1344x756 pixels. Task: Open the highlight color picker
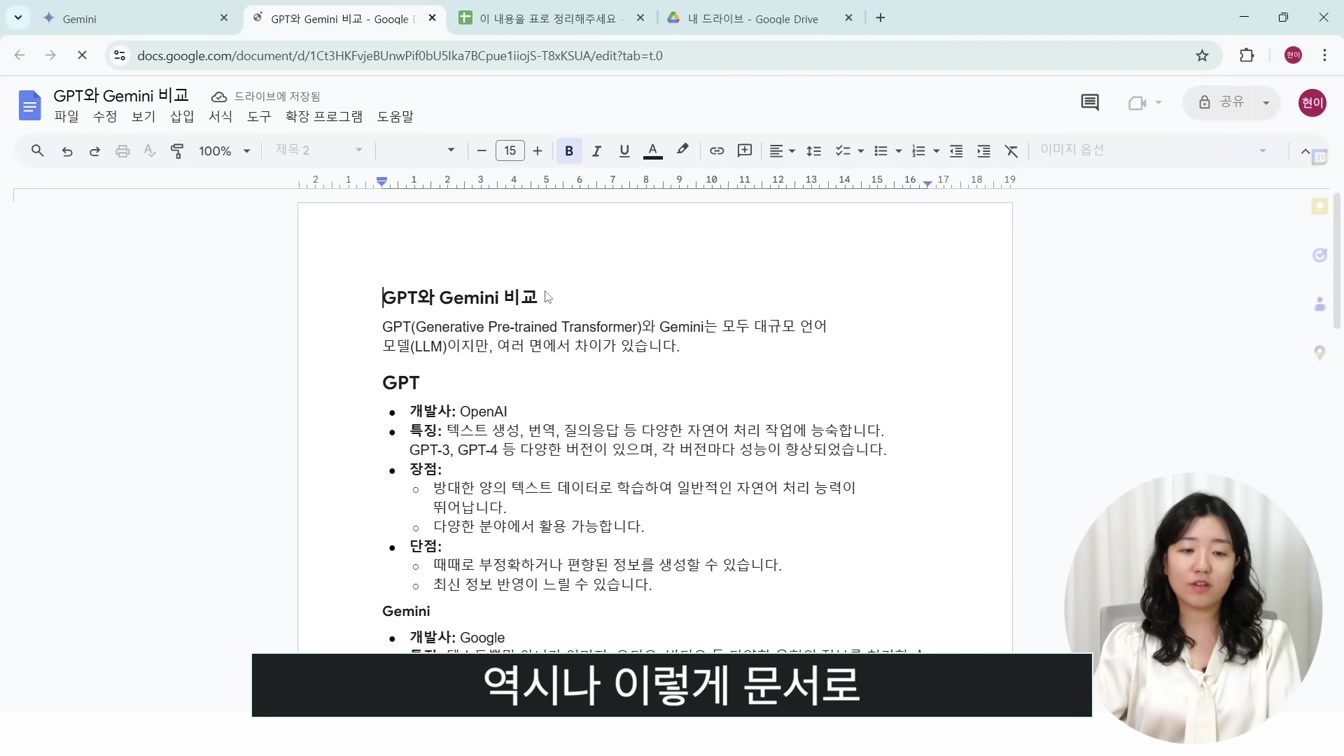[x=682, y=151]
